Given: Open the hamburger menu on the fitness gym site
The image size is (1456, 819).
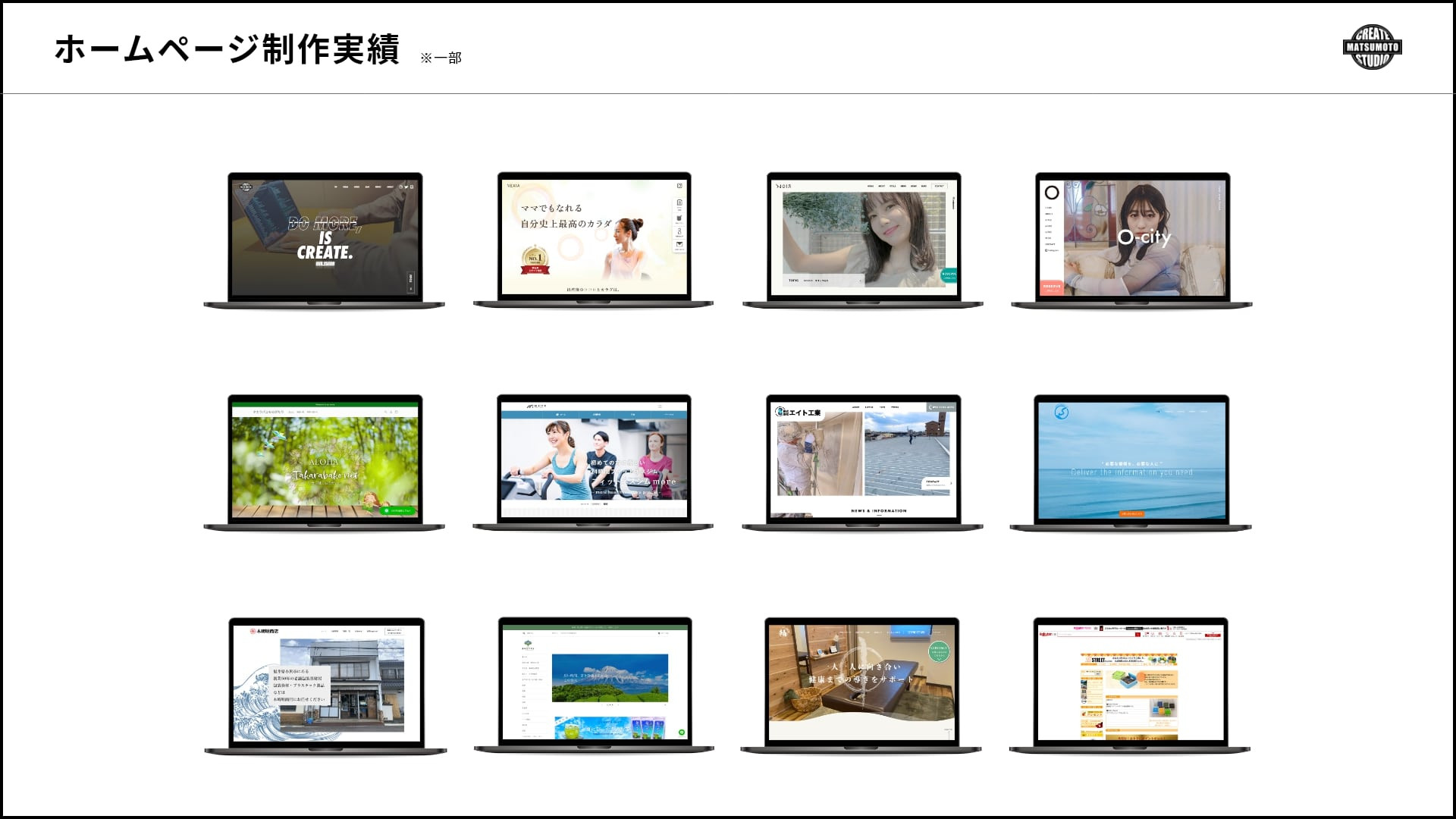Looking at the screenshot, I should pyautogui.click(x=660, y=406).
